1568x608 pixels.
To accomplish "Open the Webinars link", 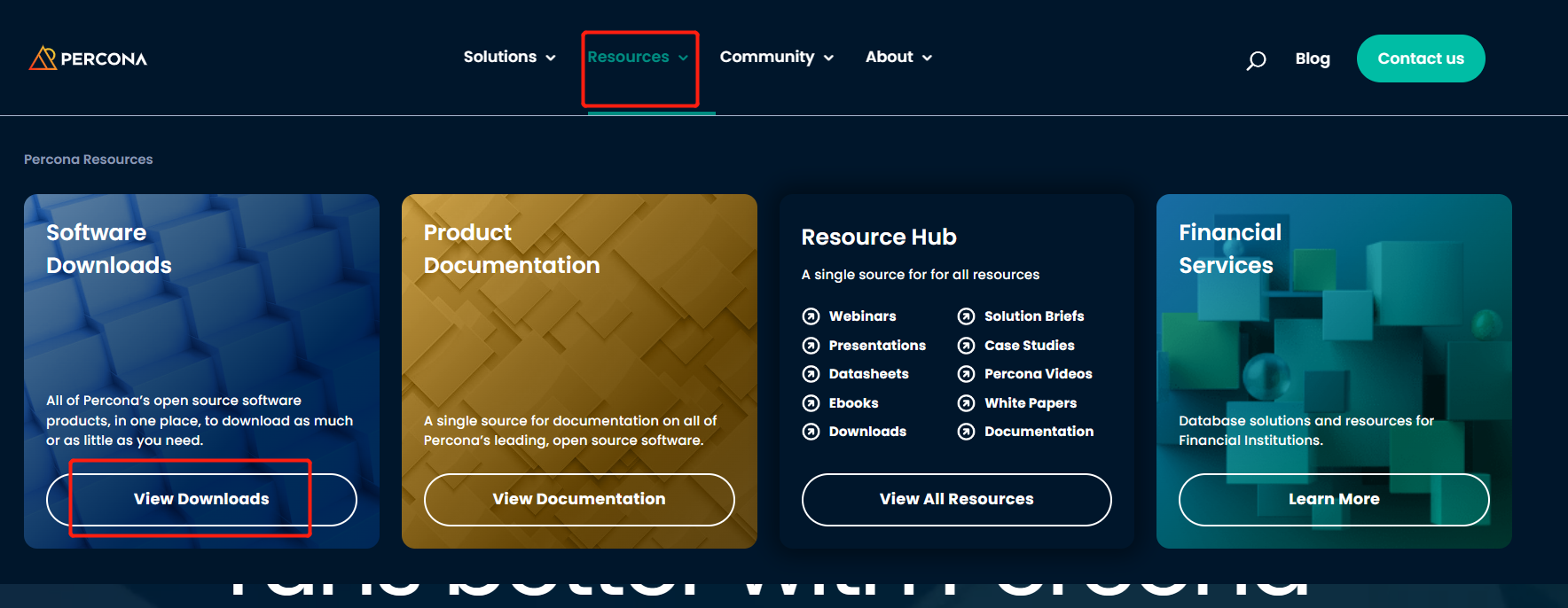I will tap(862, 316).
